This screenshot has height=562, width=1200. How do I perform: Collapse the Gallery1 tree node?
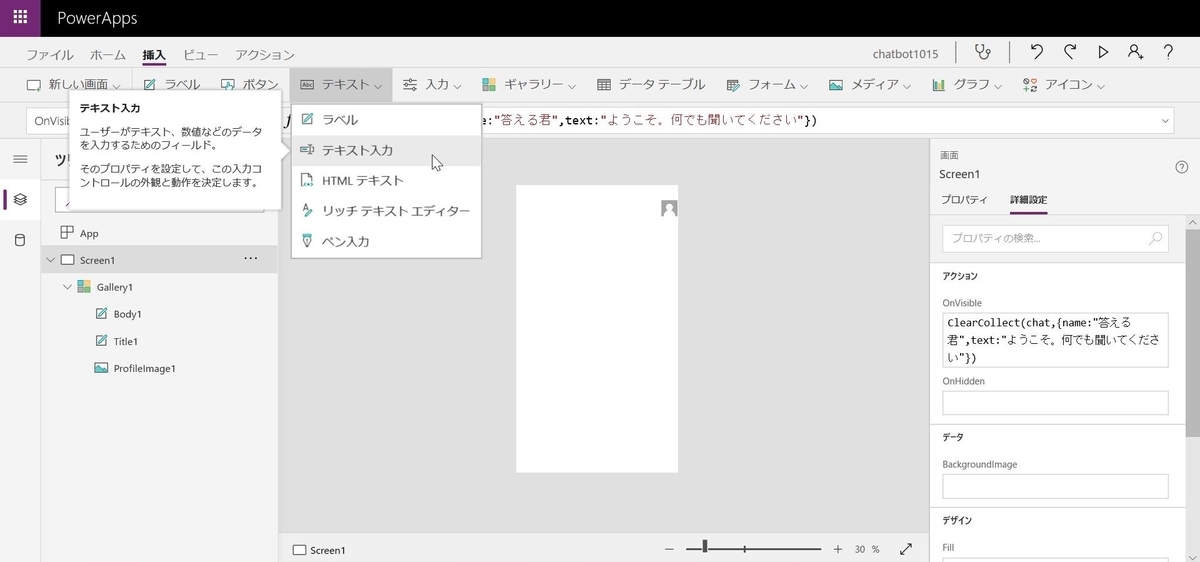pos(67,287)
